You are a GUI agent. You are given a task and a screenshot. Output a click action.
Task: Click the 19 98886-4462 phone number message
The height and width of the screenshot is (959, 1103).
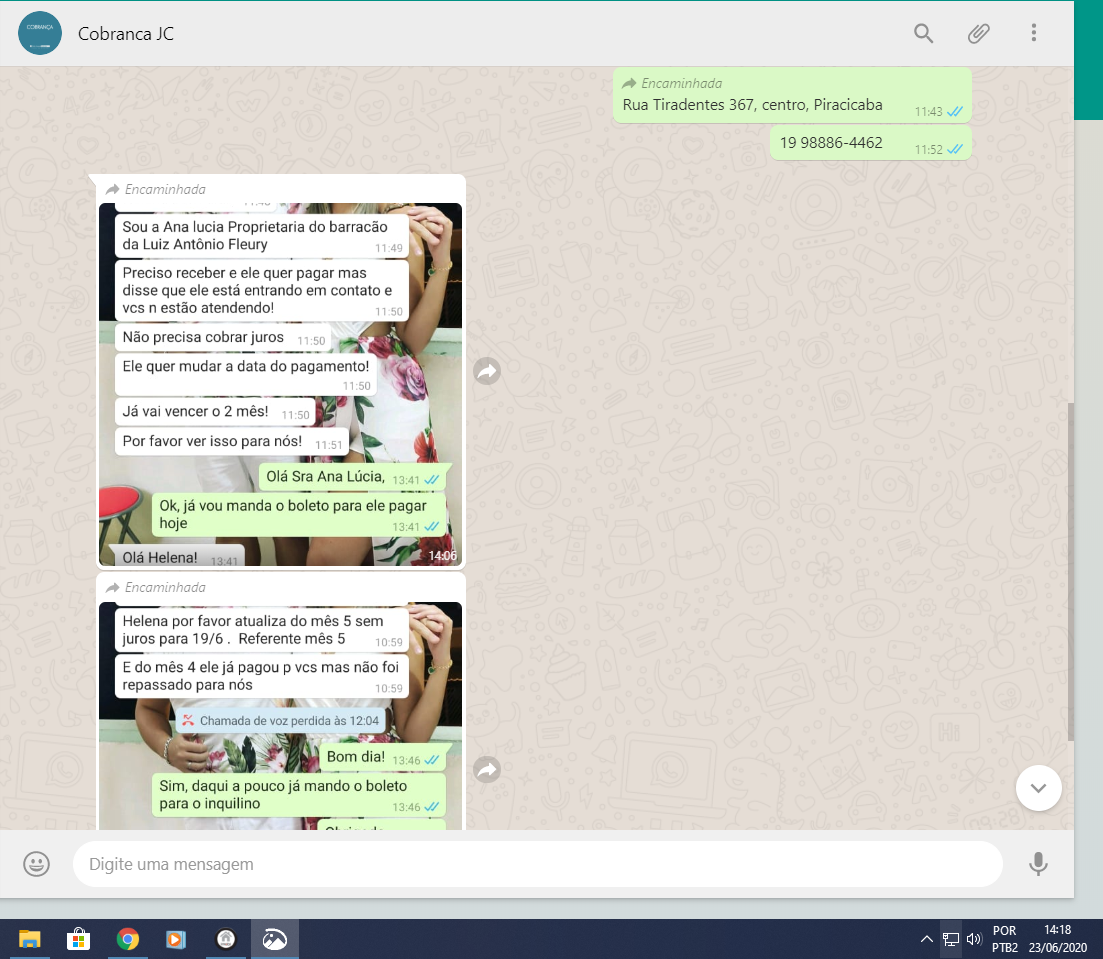pos(831,143)
